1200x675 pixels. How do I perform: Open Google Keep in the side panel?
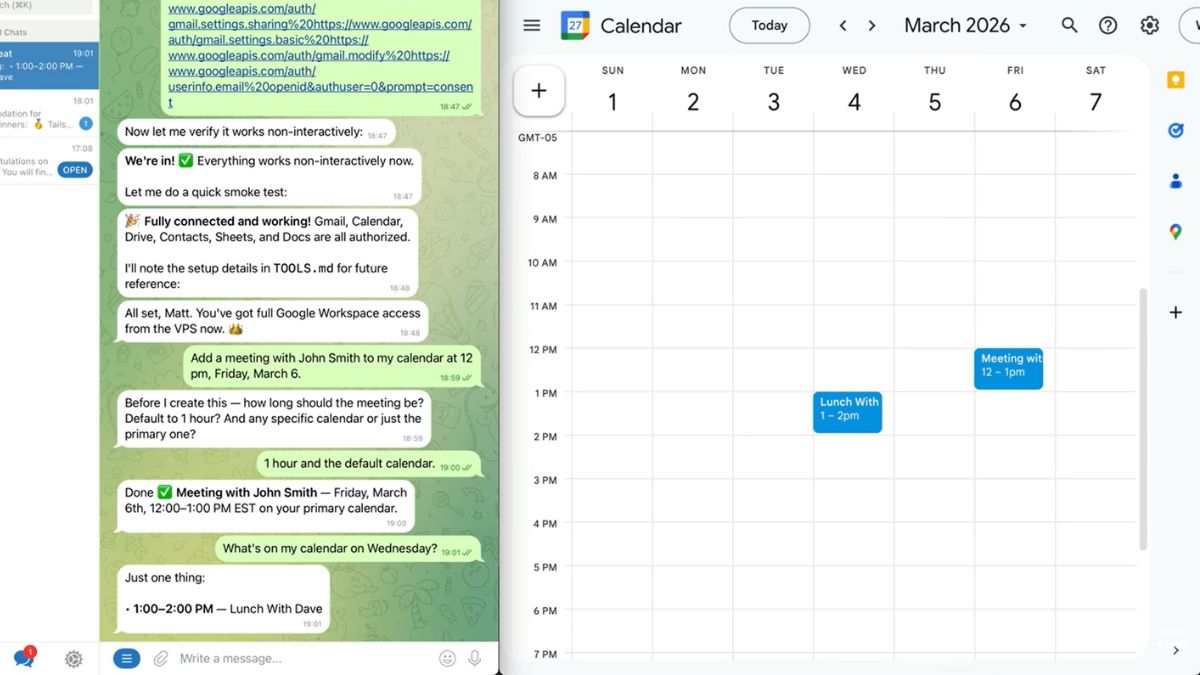click(1176, 81)
